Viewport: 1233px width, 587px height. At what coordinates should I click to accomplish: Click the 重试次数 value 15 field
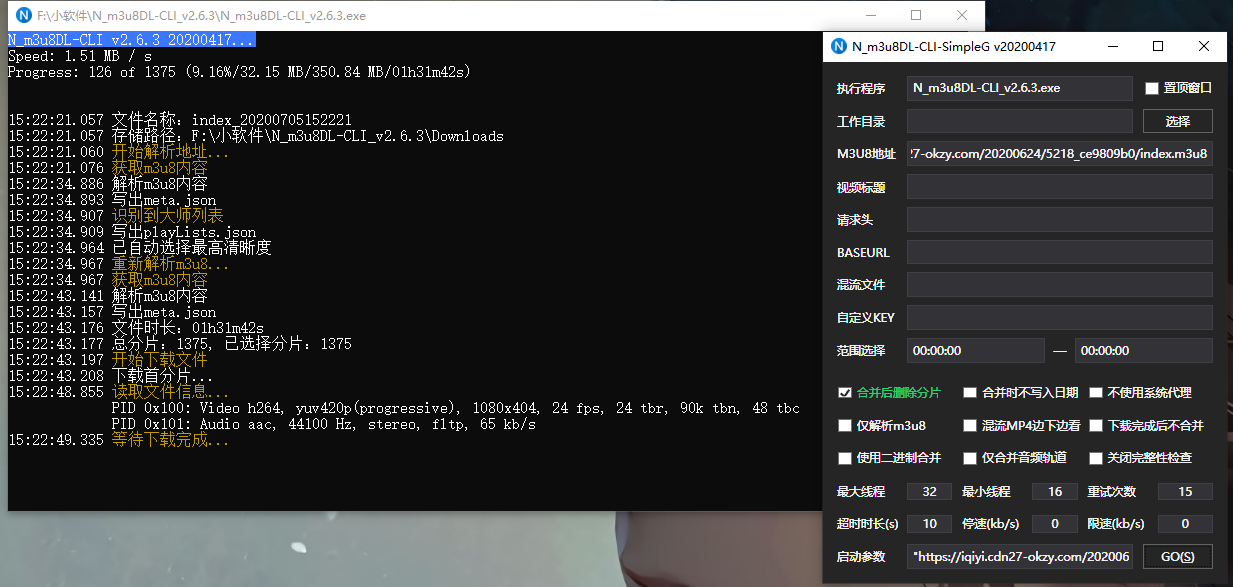(x=1186, y=492)
